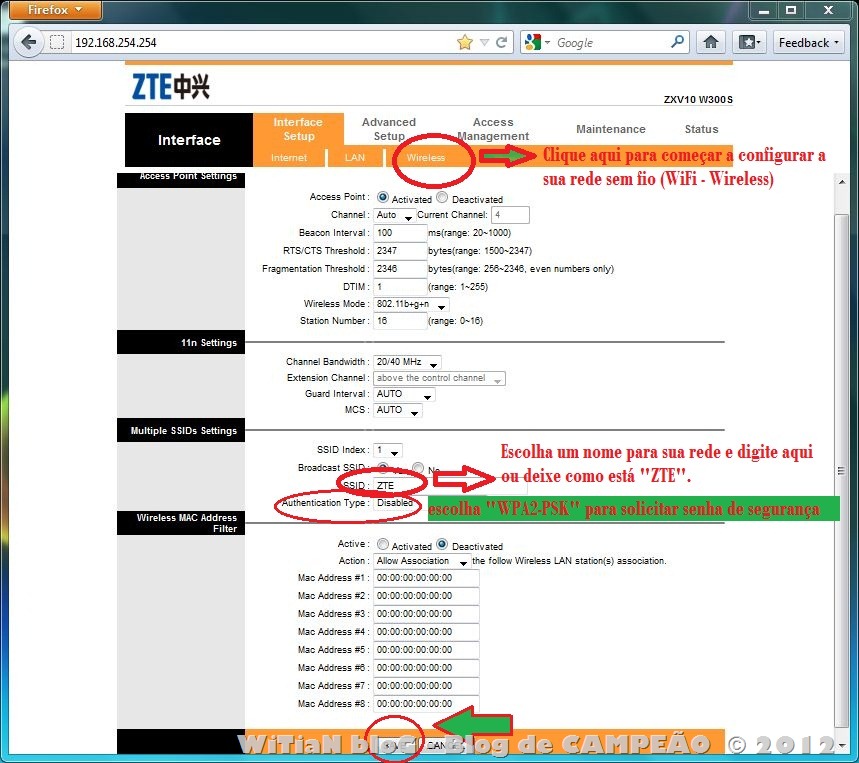Open the Feedback dropdown button
Viewport: 859px width, 763px height.
(x=808, y=42)
